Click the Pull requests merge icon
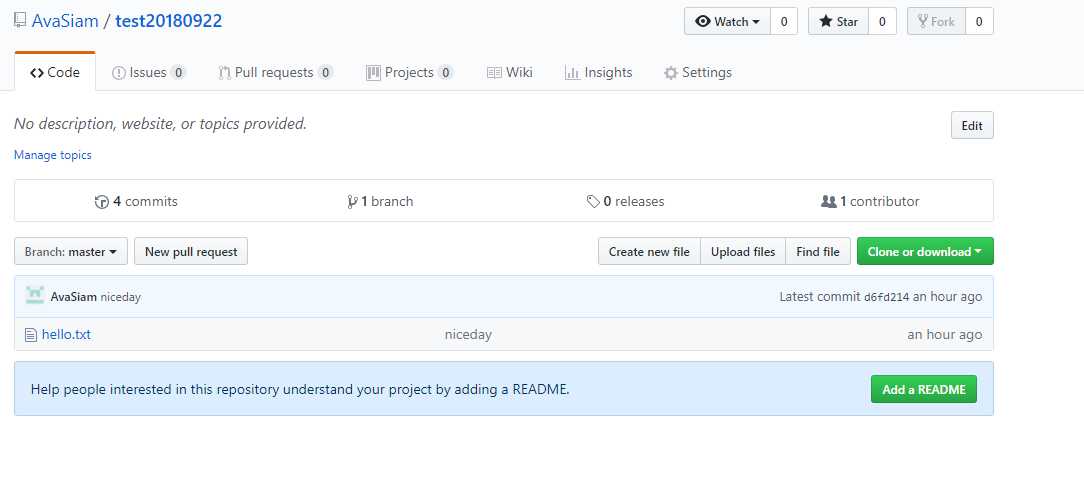 (x=225, y=73)
